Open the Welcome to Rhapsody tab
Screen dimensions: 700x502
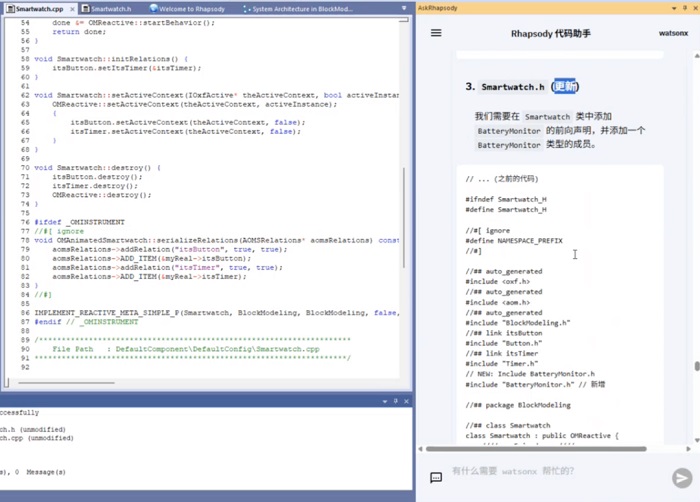pyautogui.click(x=188, y=8)
